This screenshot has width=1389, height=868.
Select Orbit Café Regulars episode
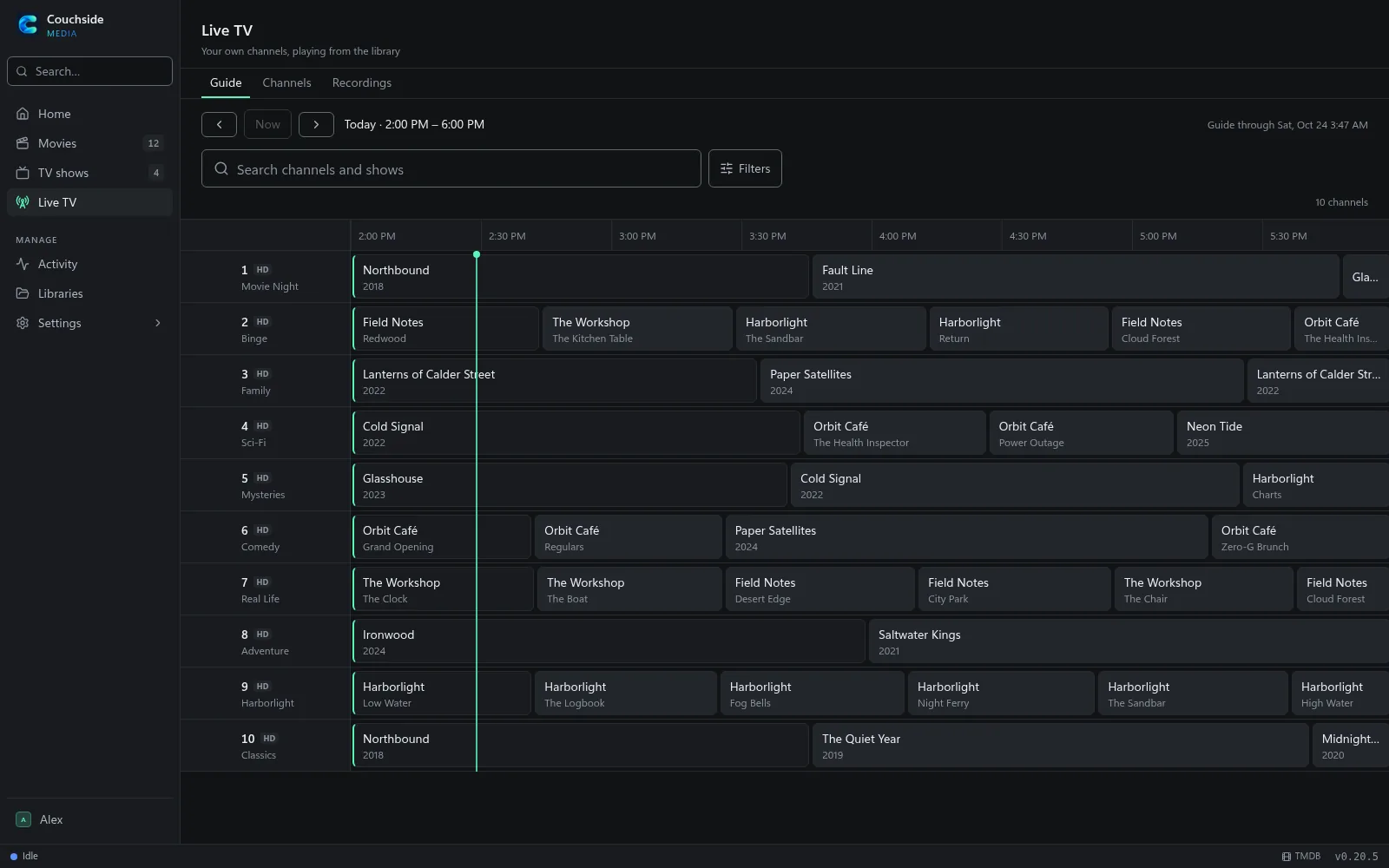tap(628, 537)
